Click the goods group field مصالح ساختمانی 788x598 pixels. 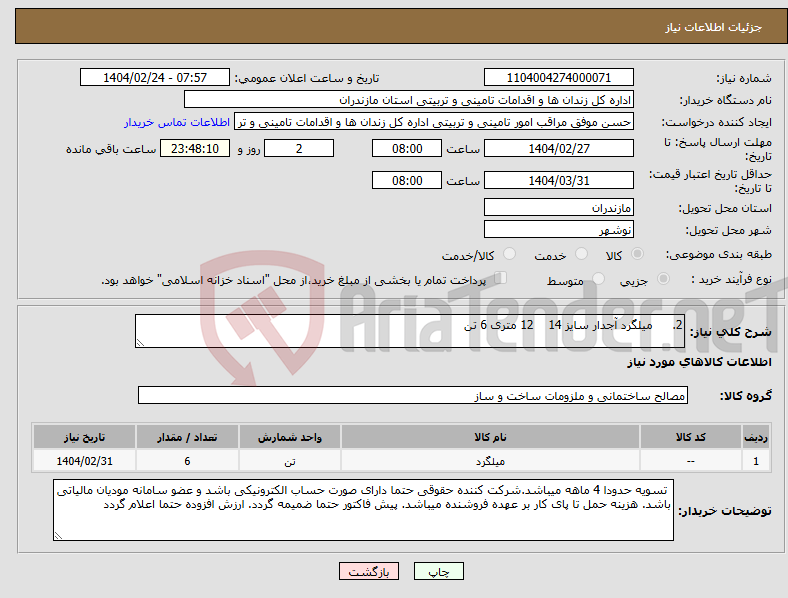coord(413,395)
